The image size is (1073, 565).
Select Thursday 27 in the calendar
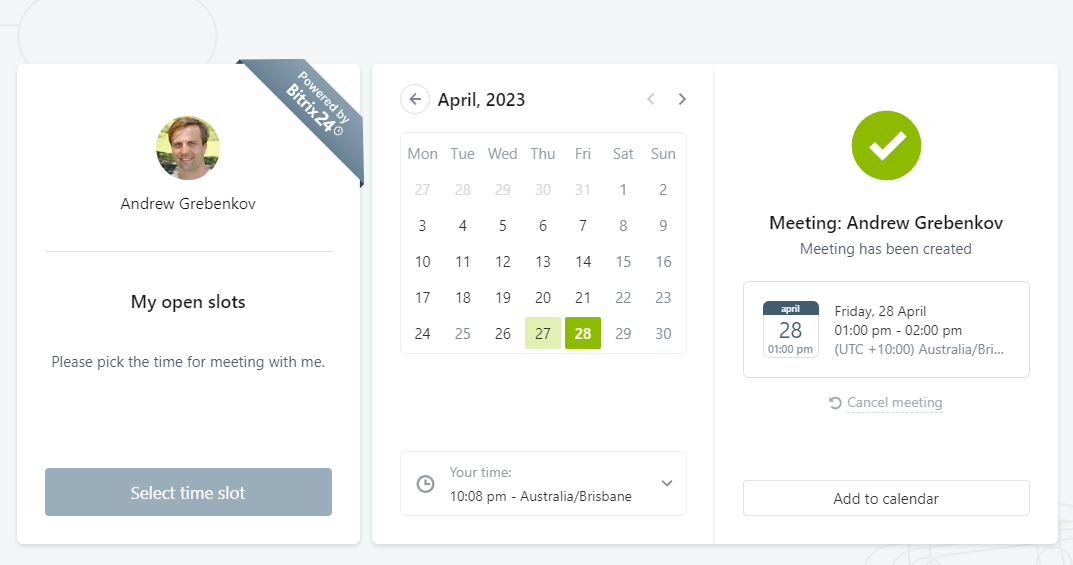click(543, 334)
